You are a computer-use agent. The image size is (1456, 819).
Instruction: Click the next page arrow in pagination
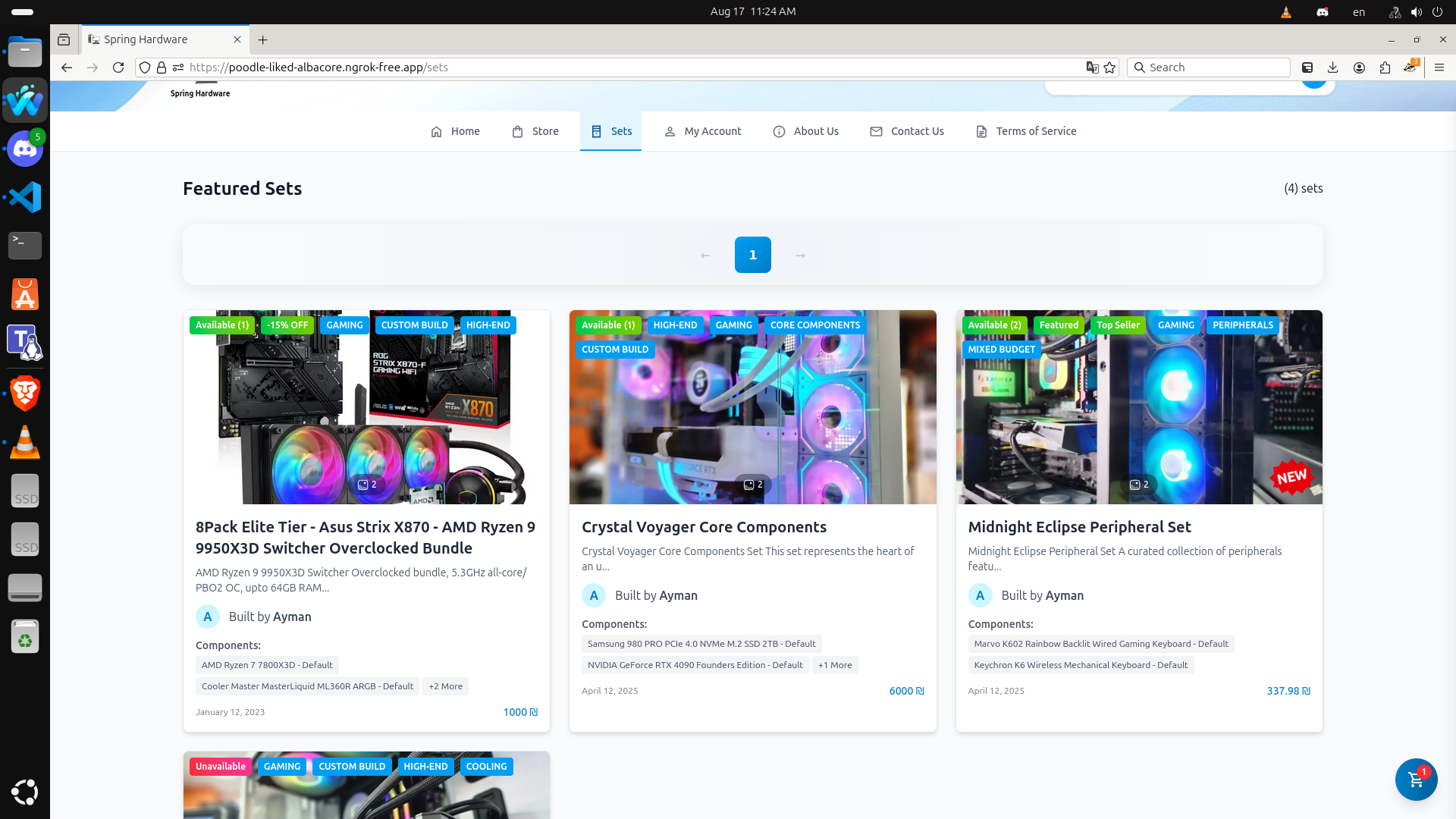(801, 255)
